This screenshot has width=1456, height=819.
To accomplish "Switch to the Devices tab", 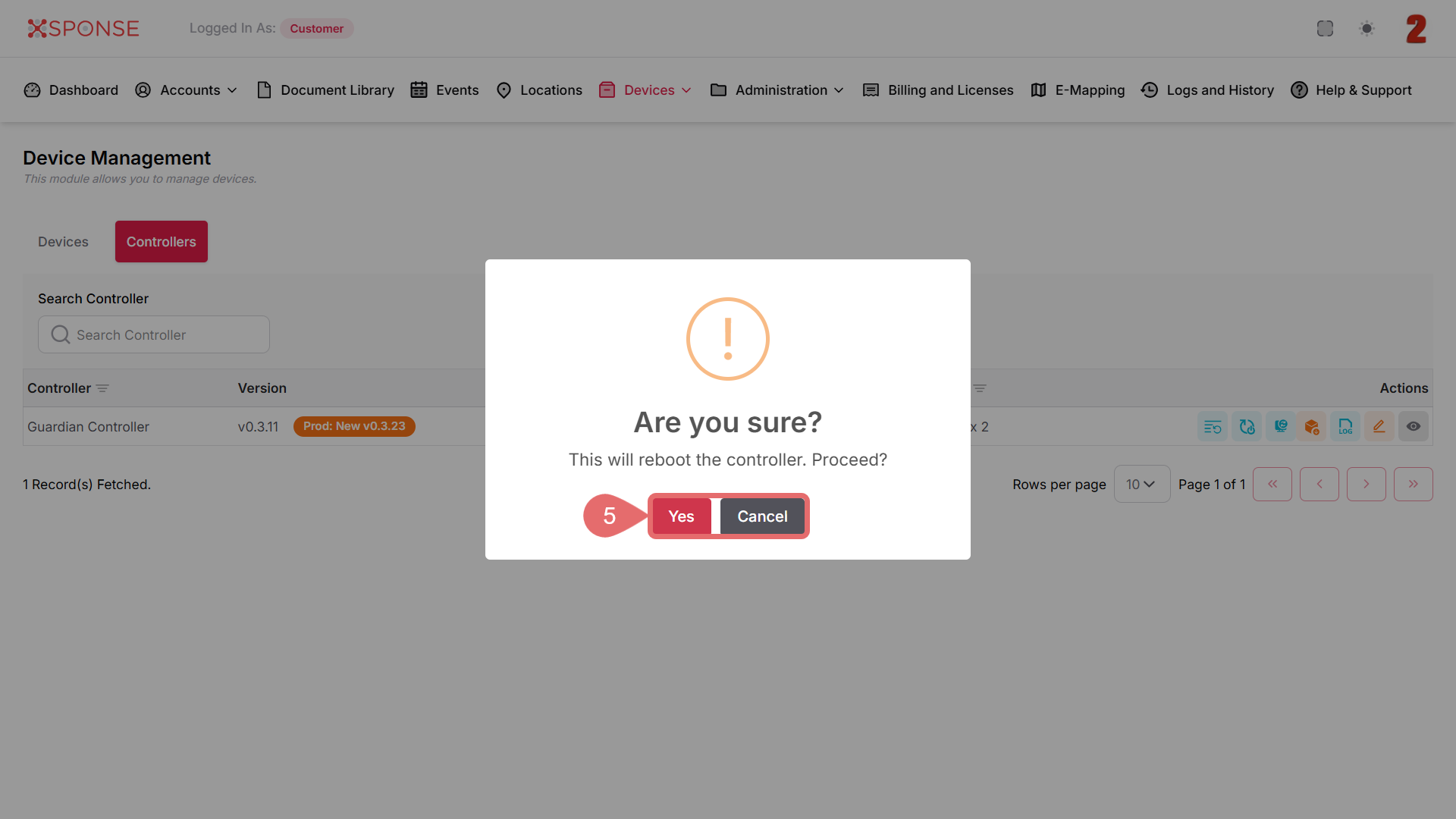I will 63,242.
